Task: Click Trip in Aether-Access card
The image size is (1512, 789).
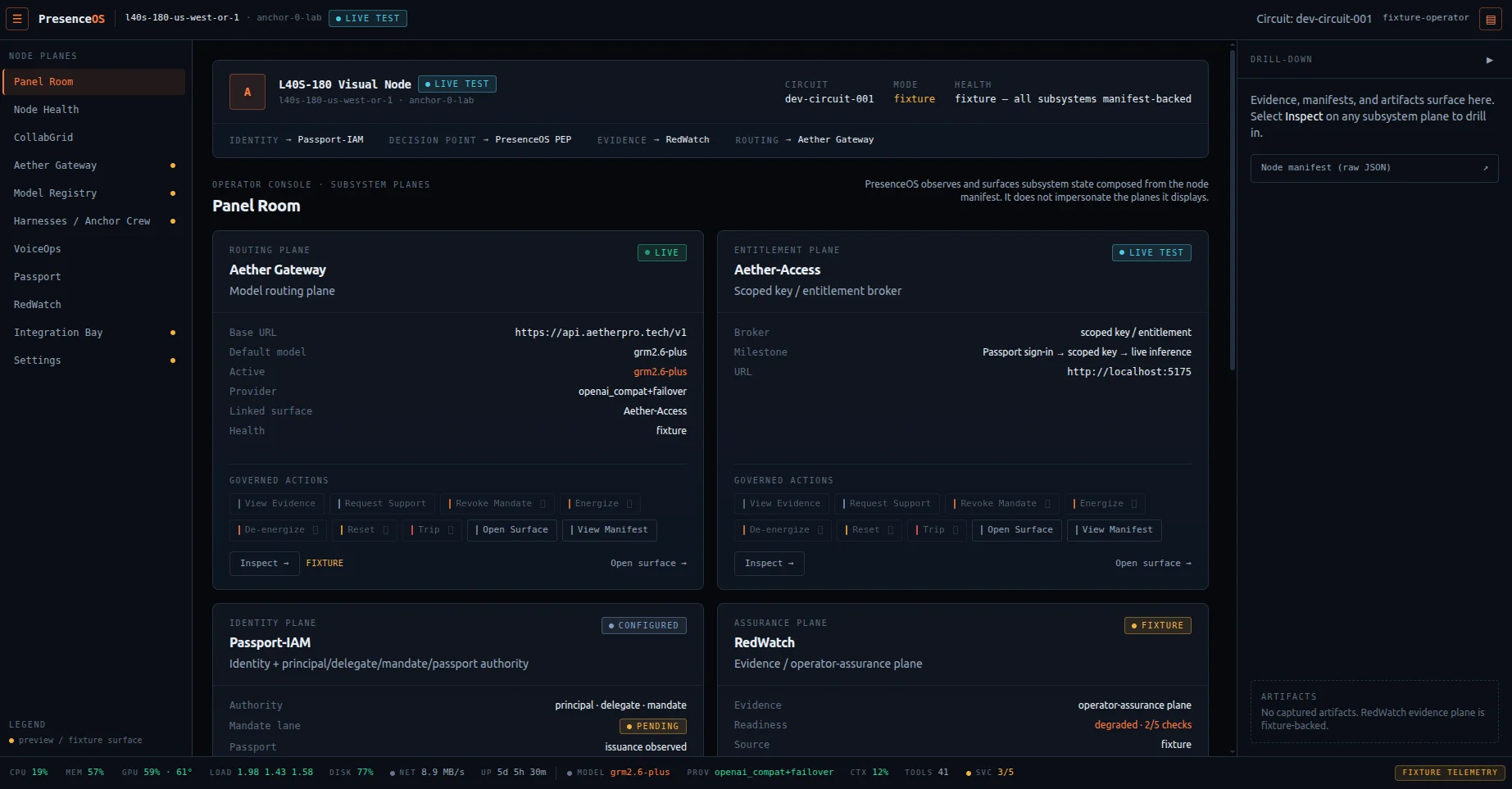Action: click(x=938, y=530)
